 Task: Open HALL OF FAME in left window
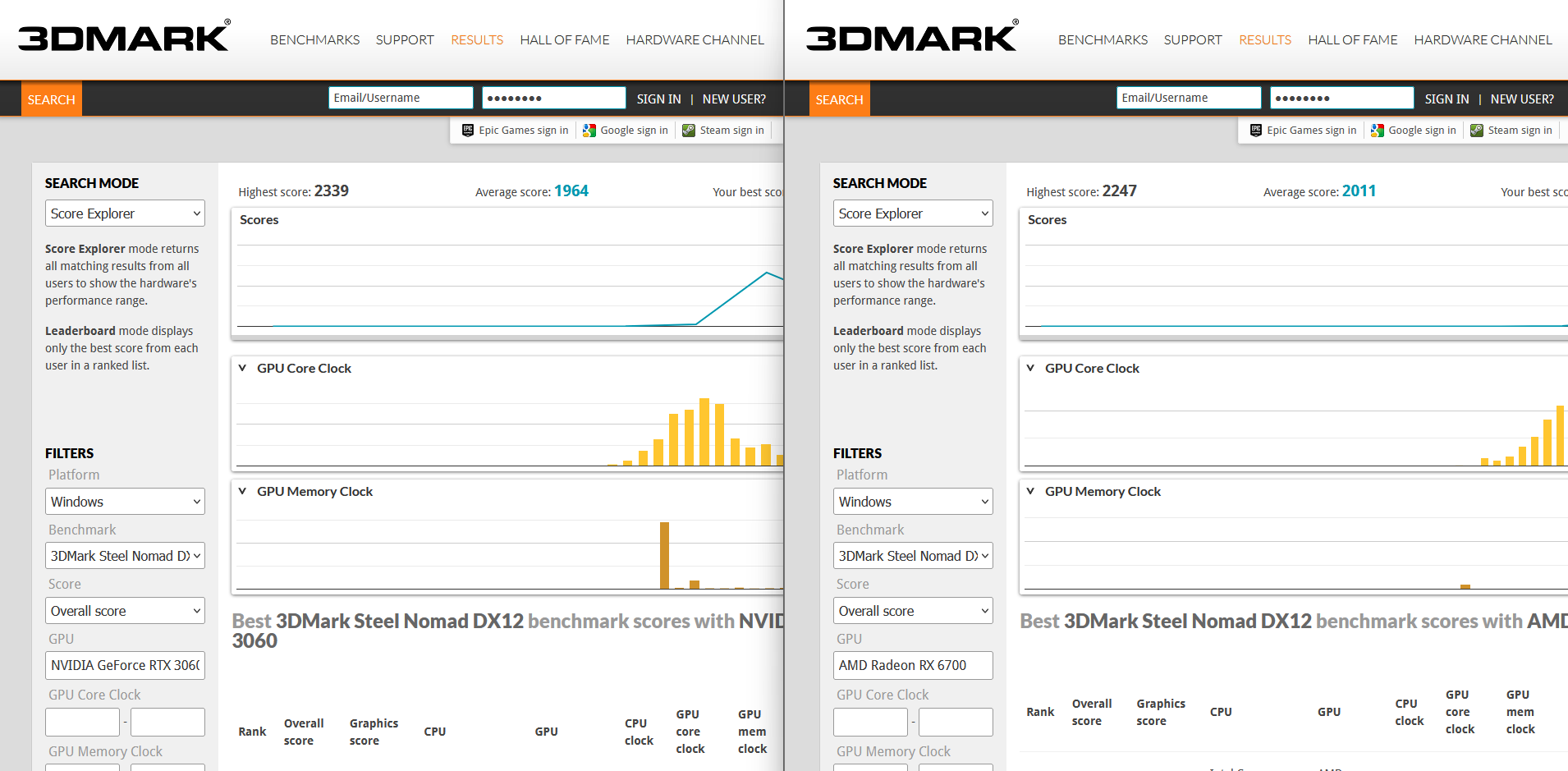(x=565, y=39)
